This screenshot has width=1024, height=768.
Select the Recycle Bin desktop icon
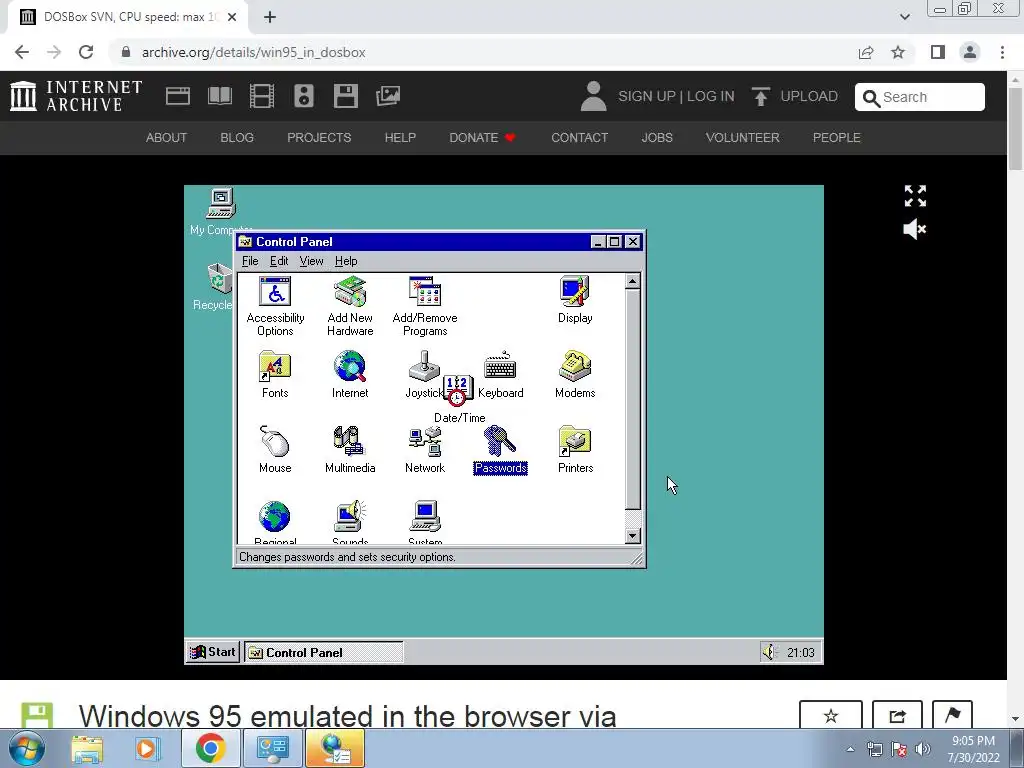pyautogui.click(x=219, y=279)
